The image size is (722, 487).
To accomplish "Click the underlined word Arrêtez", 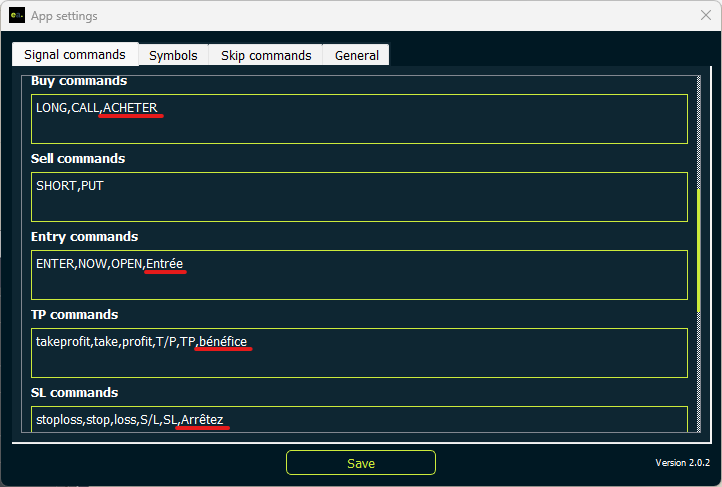I will (203, 419).
